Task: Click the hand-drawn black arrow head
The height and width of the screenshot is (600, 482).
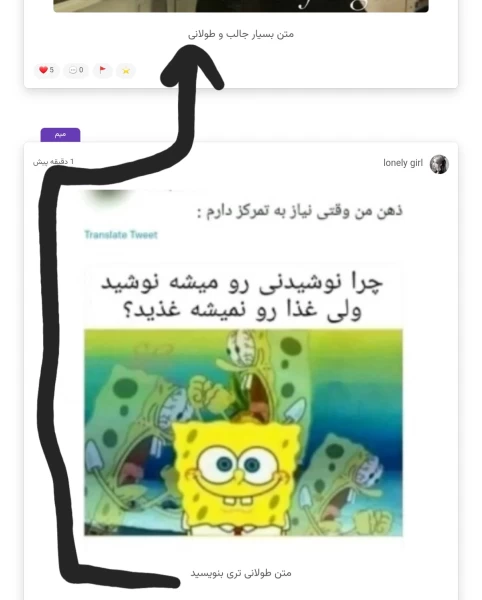Action: 192,66
